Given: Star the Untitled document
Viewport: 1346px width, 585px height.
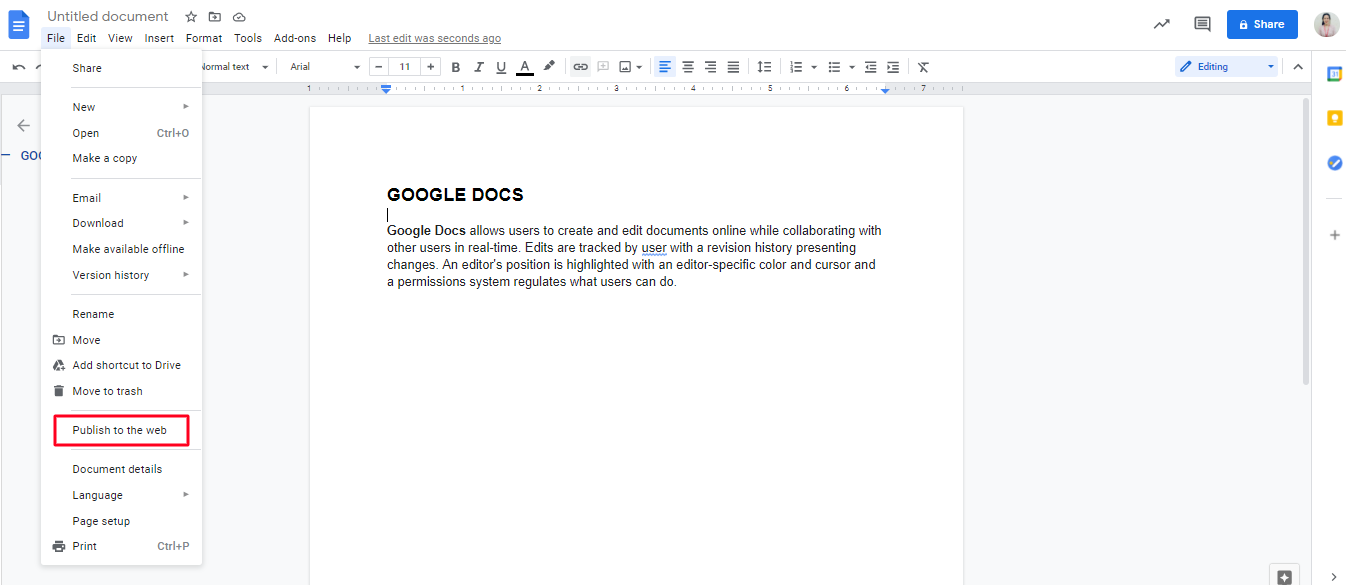Looking at the screenshot, I should coord(191,17).
